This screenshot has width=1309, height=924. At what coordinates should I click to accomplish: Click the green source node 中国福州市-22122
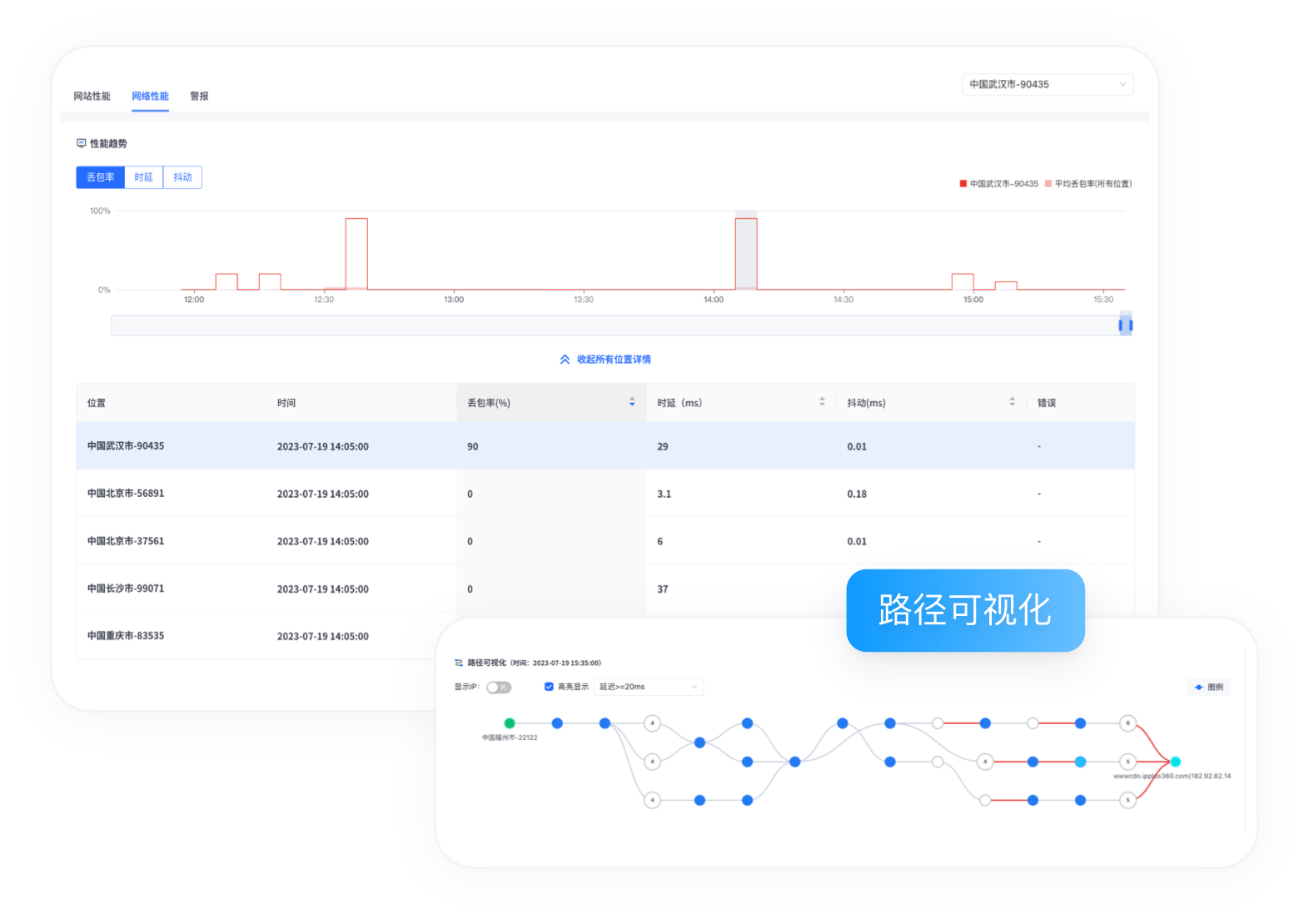pos(510,723)
